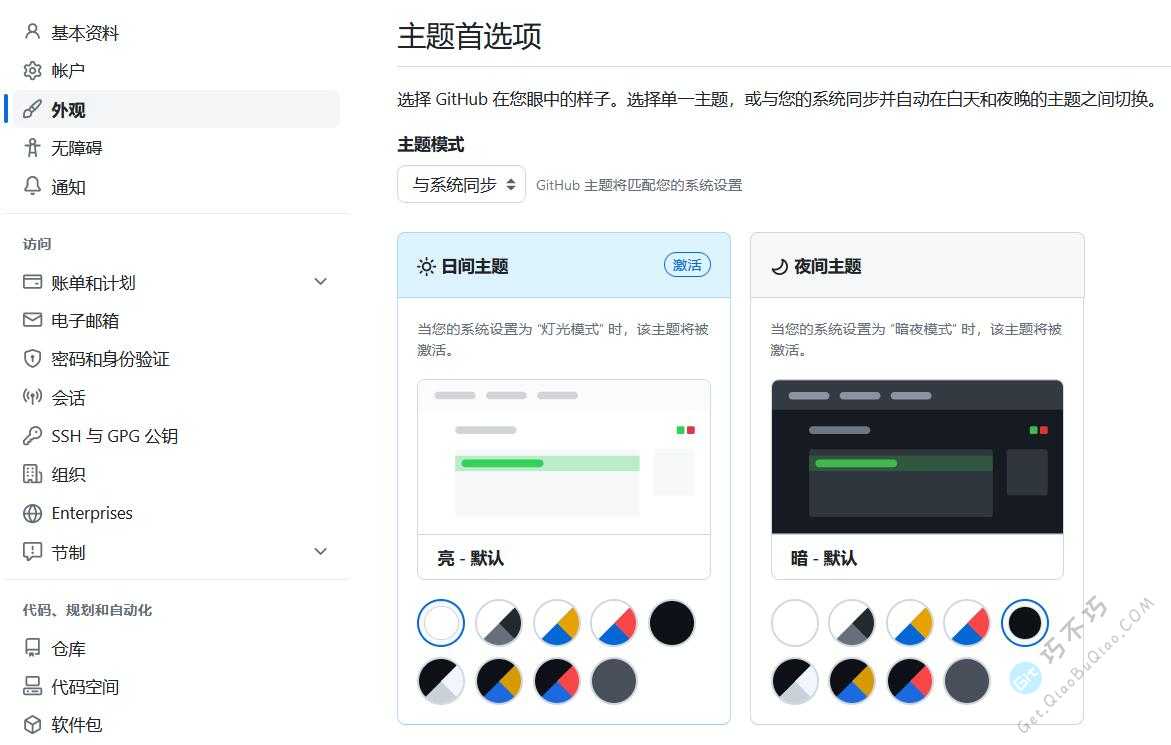Switch to the 外观 settings section

point(67,109)
